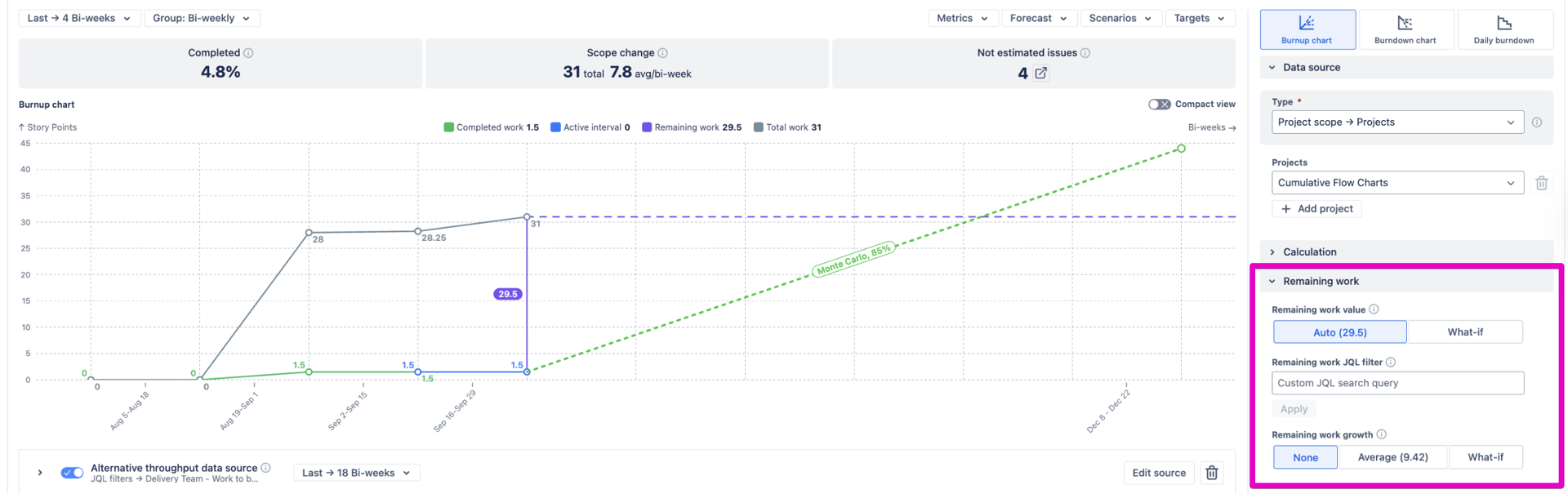Click info icon for Remaining work value
1568x494 pixels.
pos(1374,309)
